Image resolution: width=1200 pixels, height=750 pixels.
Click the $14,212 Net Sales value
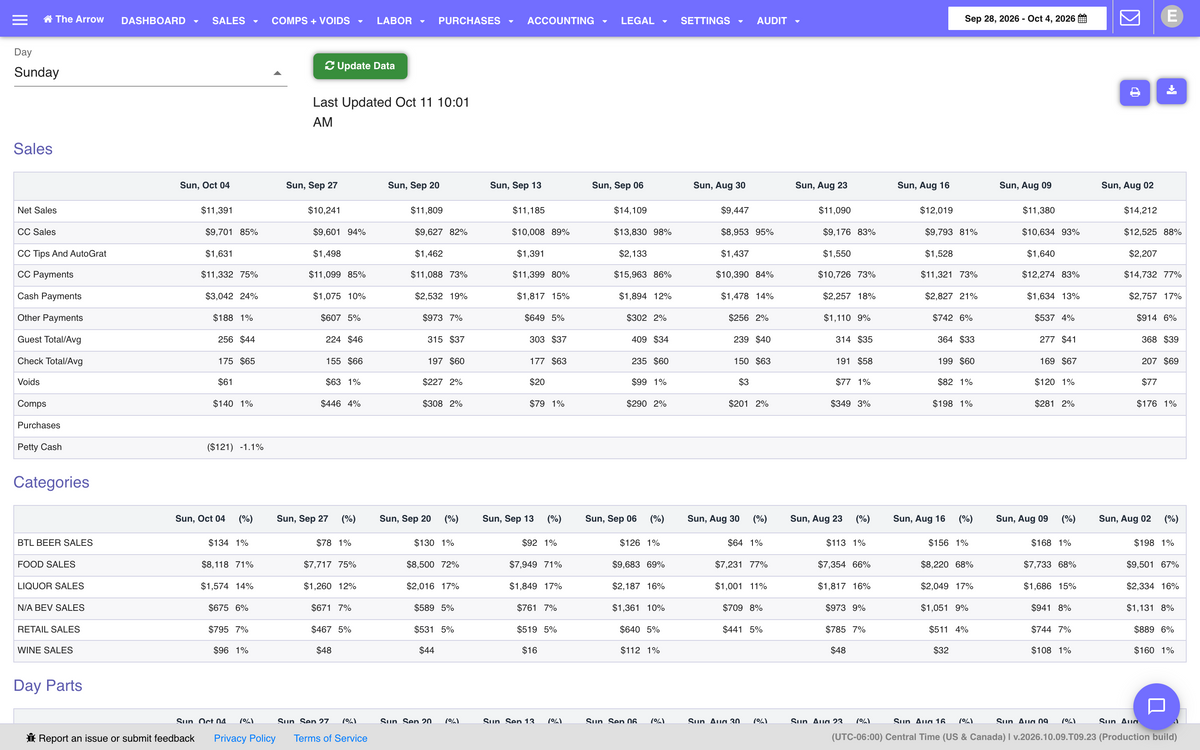[1138, 210]
